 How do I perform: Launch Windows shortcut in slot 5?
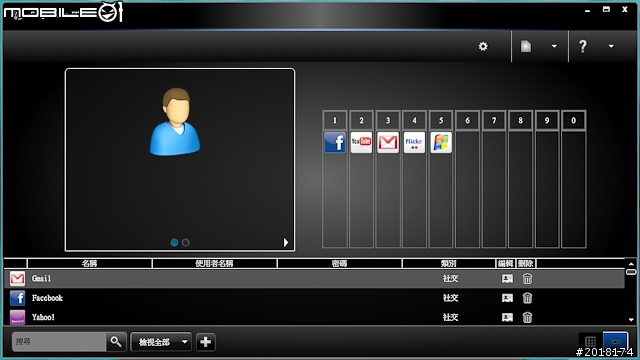[441, 142]
